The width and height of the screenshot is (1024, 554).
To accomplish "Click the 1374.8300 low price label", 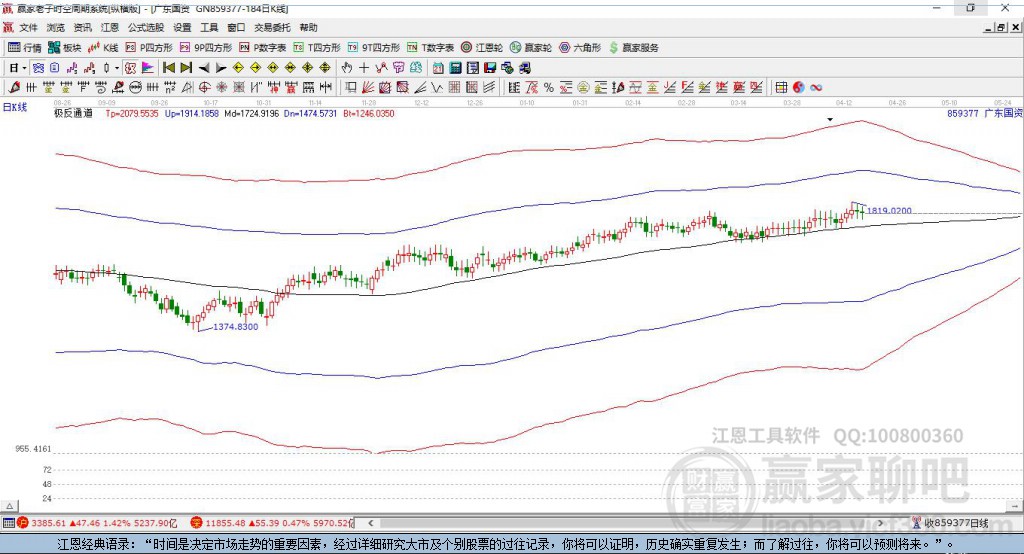I will (x=236, y=327).
